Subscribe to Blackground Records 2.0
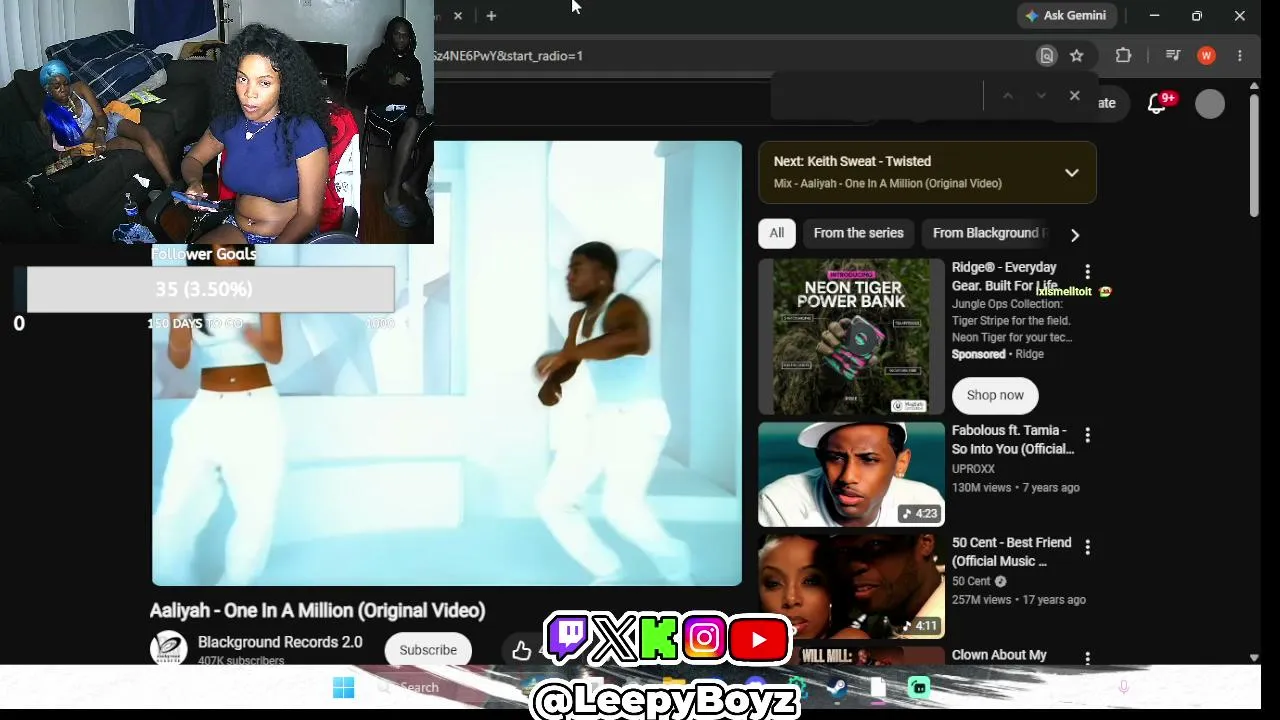Screen dimensions: 1280x720 click(428, 650)
